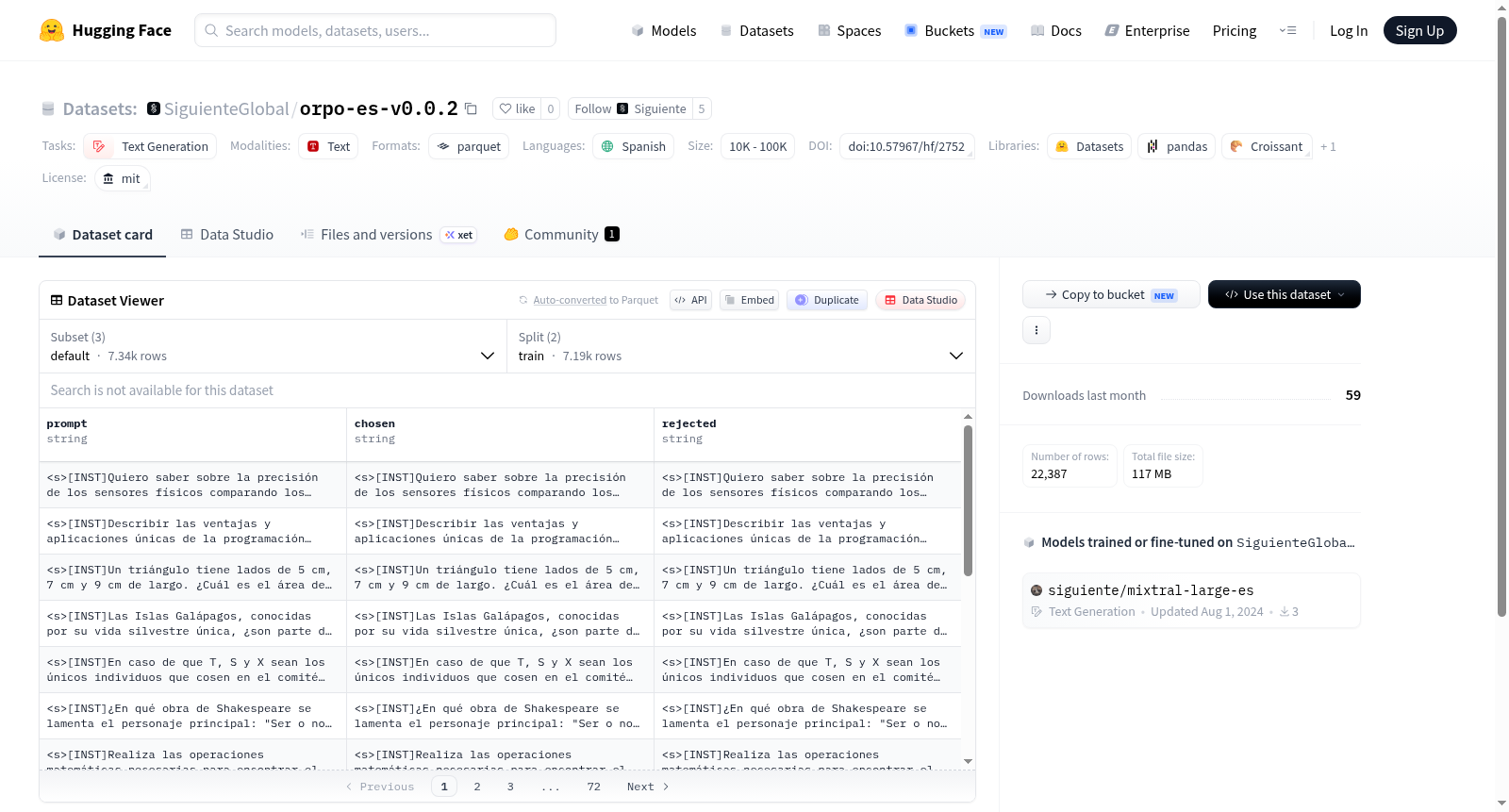Open the Data Studio tab
The width and height of the screenshot is (1509, 812).
click(x=226, y=234)
